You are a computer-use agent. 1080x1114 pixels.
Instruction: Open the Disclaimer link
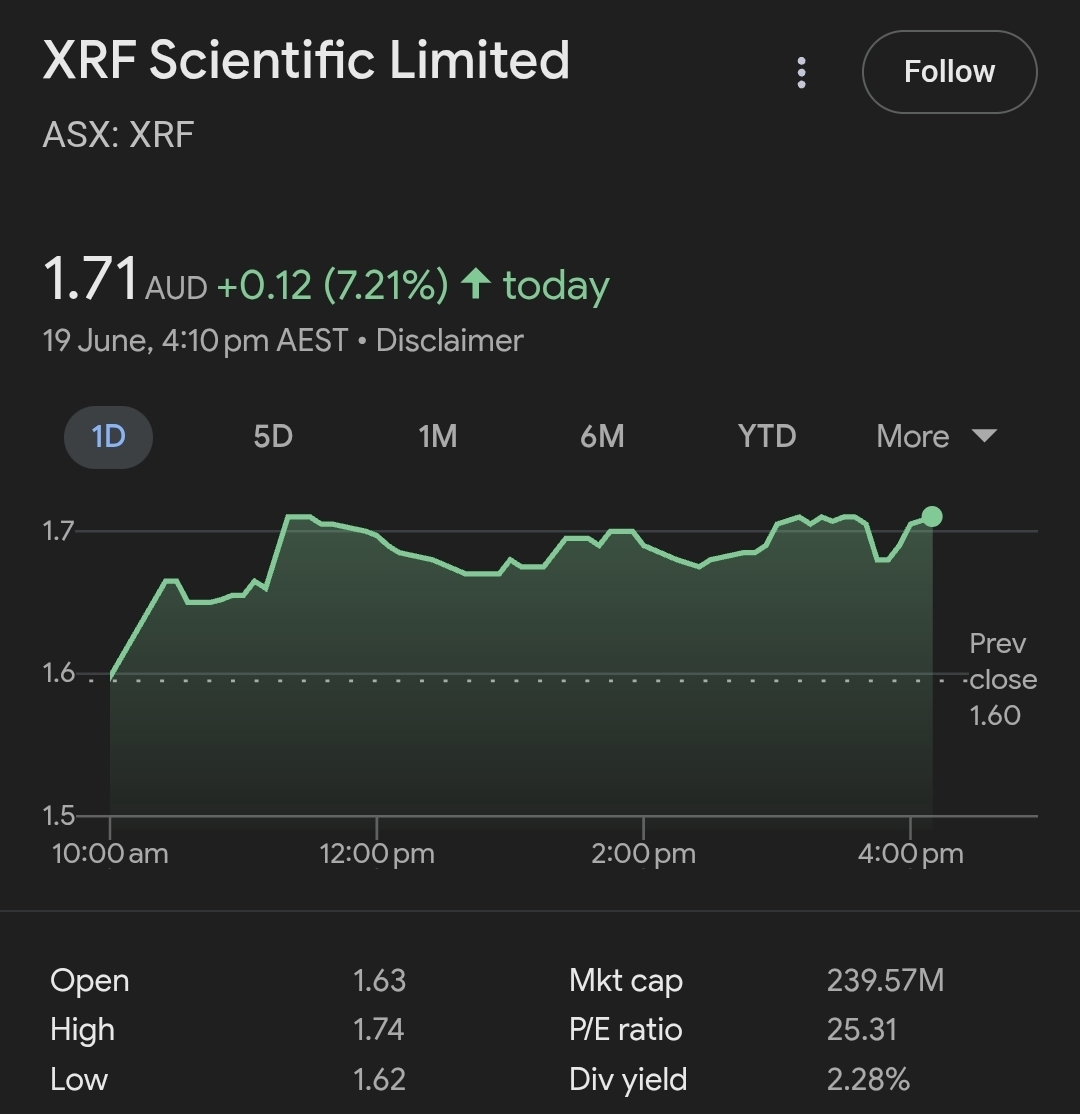[x=449, y=341]
